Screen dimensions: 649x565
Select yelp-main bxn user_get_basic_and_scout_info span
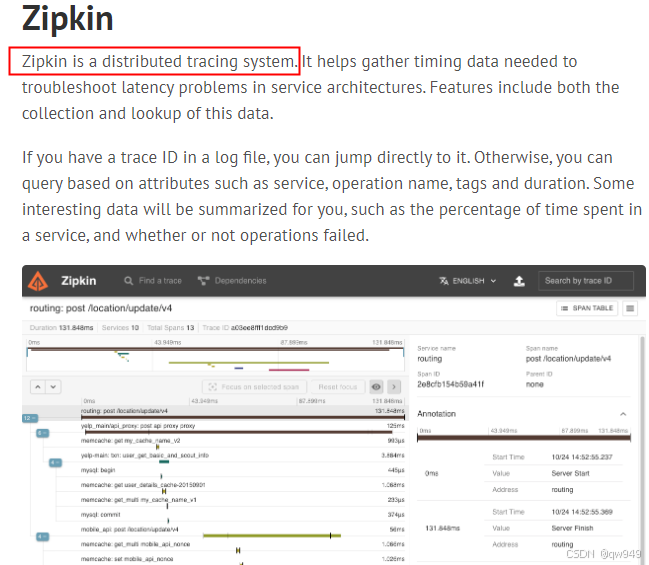242,458
